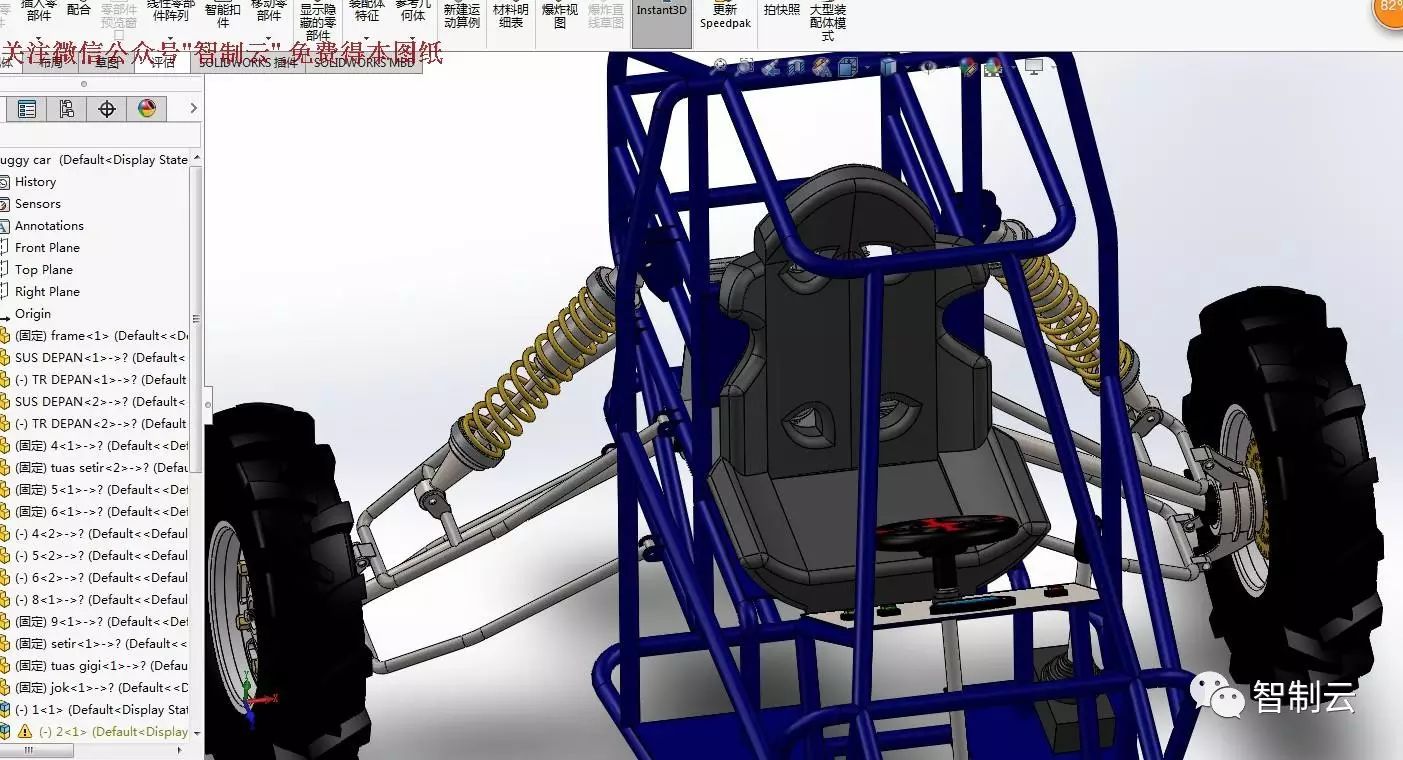Select SUS DEPAN<1> component
The width and height of the screenshot is (1403, 760).
coord(95,358)
